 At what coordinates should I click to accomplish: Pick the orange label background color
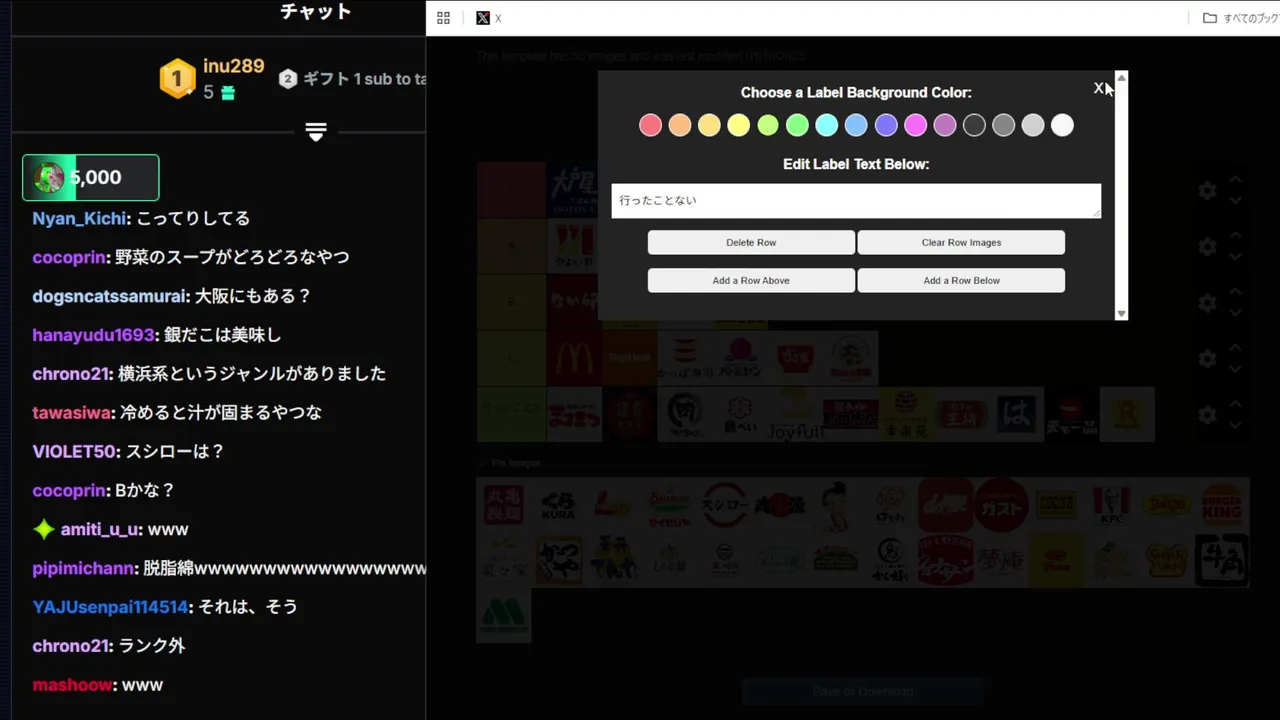pos(680,125)
